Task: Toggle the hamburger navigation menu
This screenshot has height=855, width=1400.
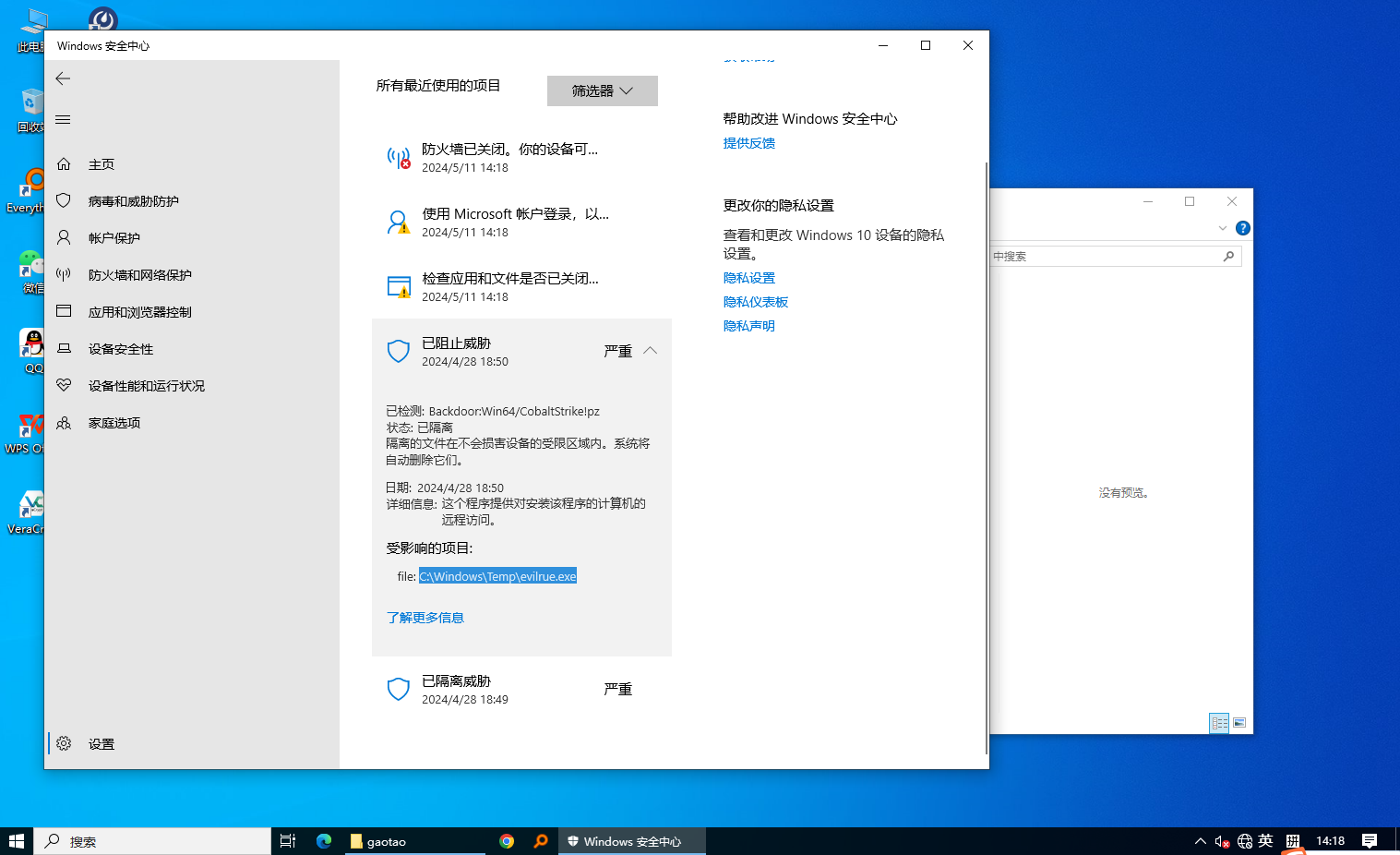Action: click(x=63, y=120)
